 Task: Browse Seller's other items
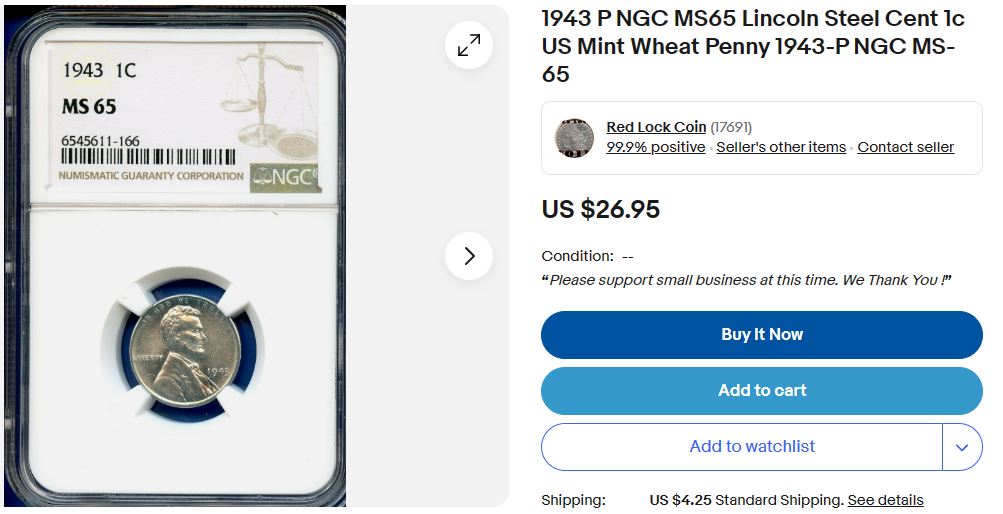(x=781, y=147)
